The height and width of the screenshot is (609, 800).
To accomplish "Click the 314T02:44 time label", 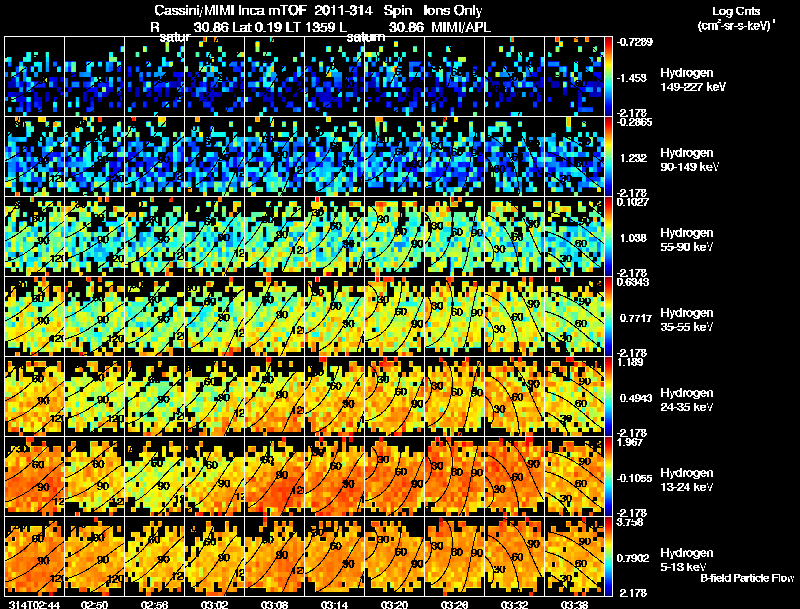I will tap(35, 604).
